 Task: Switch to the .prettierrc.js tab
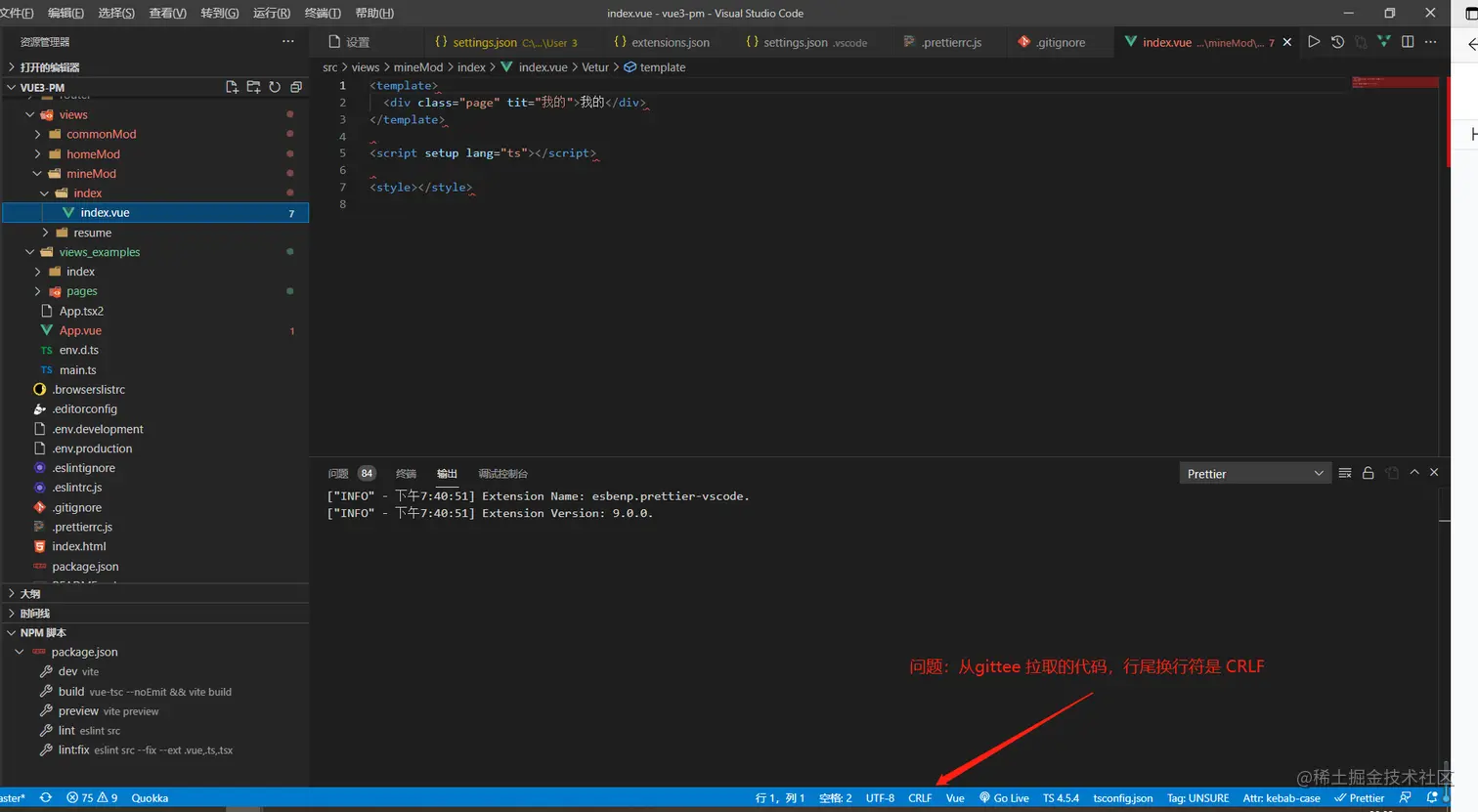point(950,43)
